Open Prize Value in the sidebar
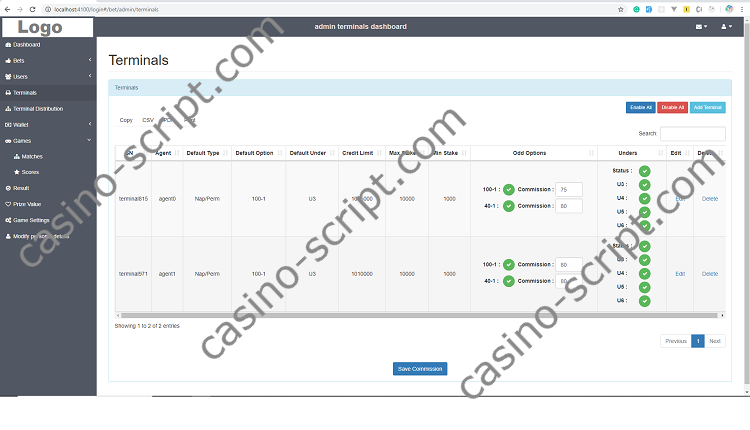 pyautogui.click(x=27, y=204)
